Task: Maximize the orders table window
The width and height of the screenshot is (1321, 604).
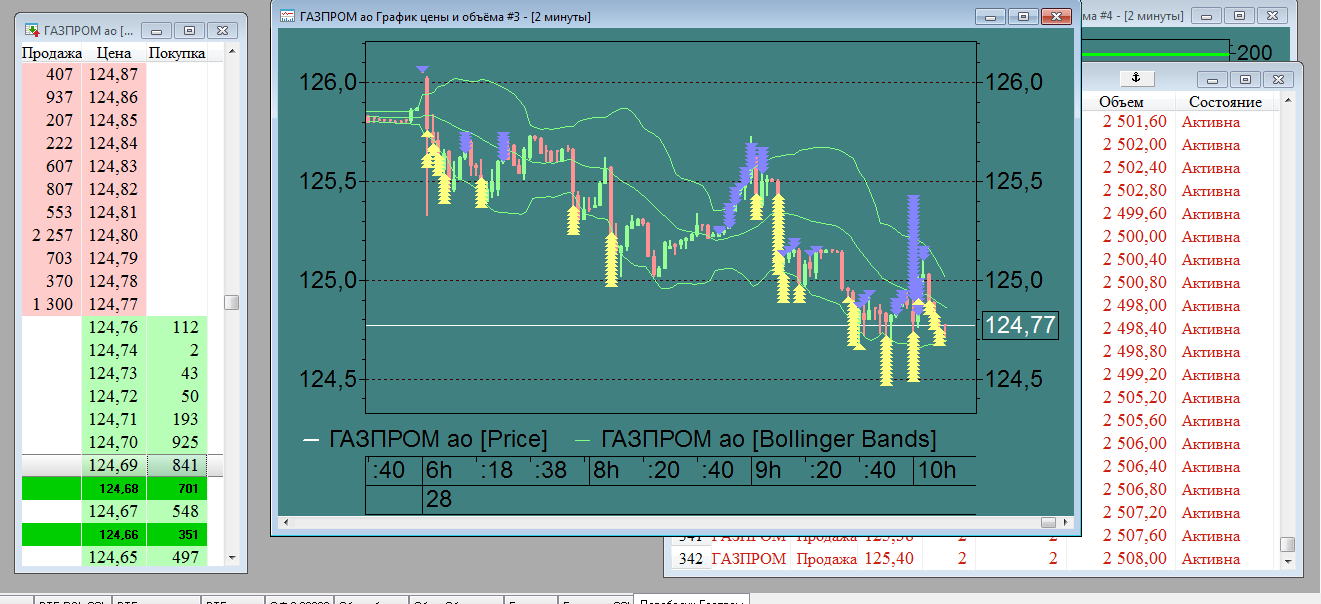Action: click(1244, 79)
